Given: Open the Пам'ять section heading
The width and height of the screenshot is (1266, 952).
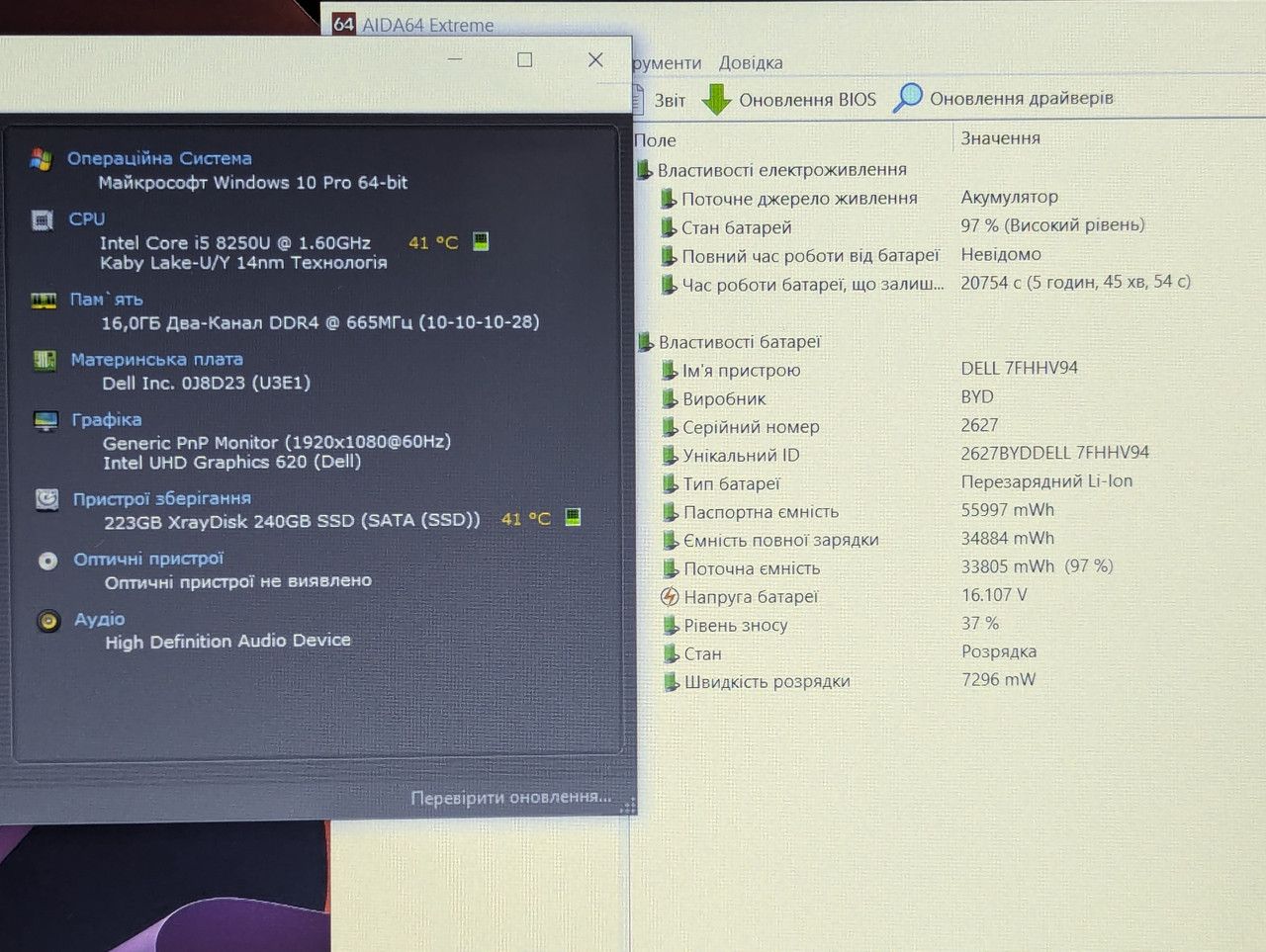Looking at the screenshot, I should (x=107, y=299).
